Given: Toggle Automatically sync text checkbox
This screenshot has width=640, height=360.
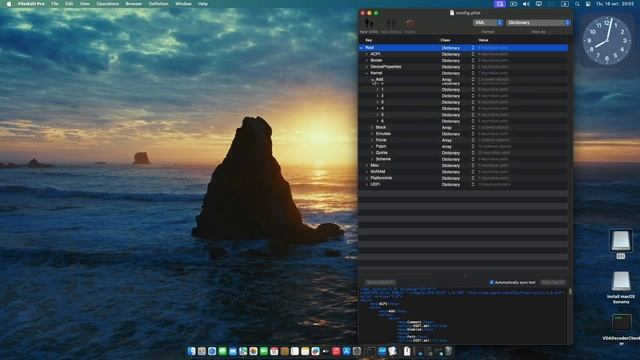Looking at the screenshot, I should (x=491, y=282).
